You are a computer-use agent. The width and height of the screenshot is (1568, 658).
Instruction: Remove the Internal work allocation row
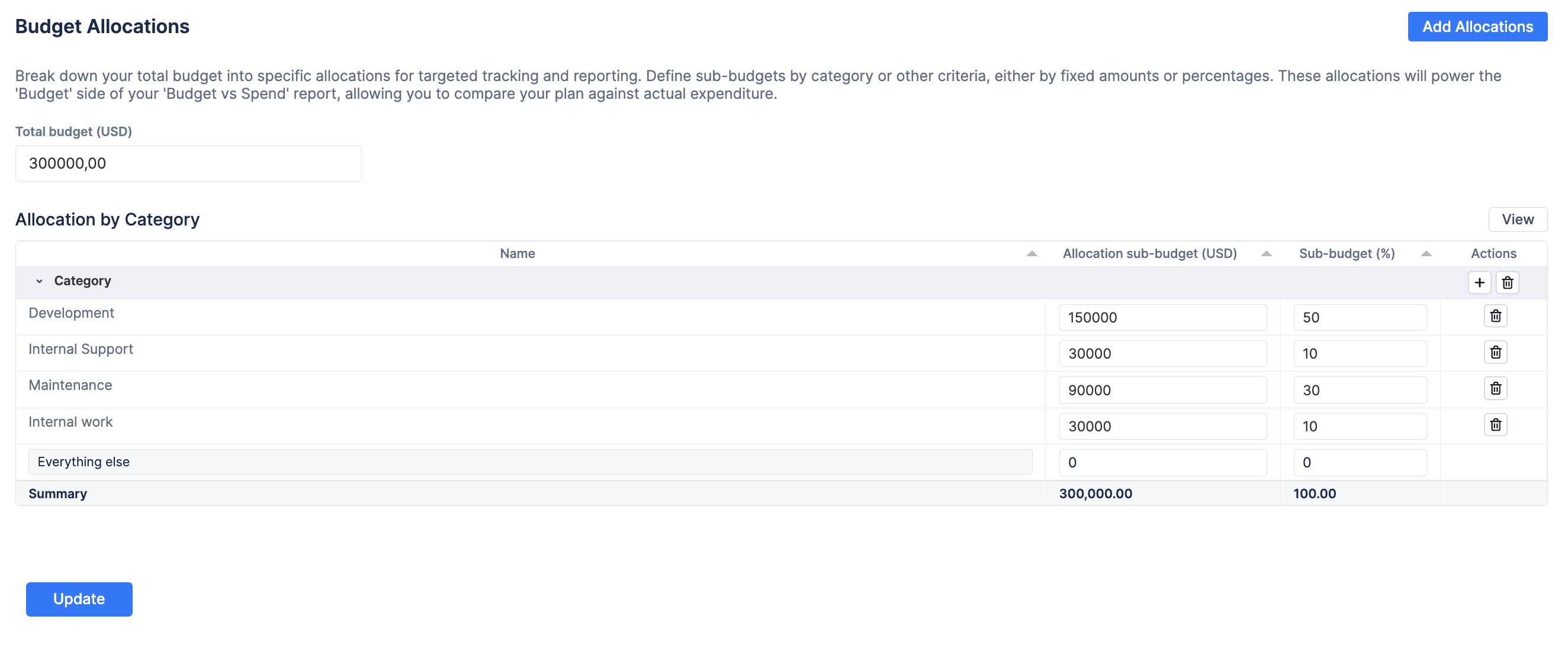(x=1495, y=424)
